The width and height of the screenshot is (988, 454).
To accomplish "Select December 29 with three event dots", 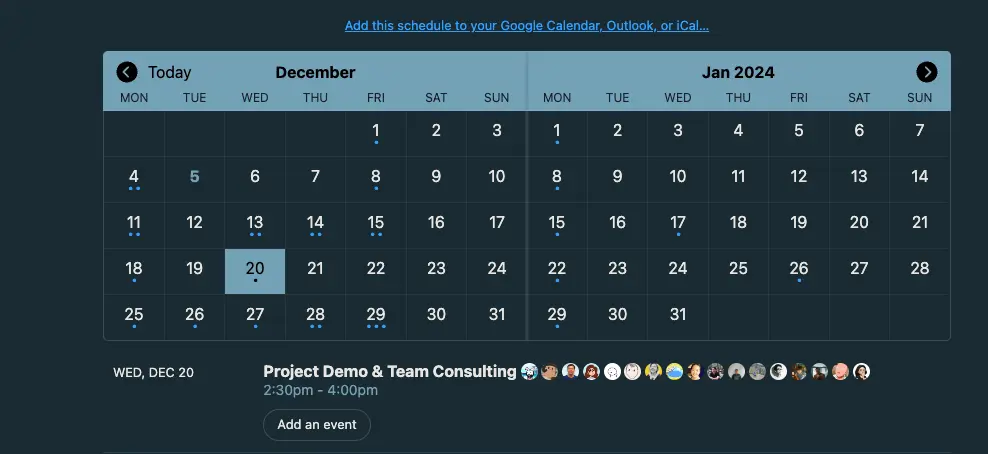I will [x=376, y=317].
